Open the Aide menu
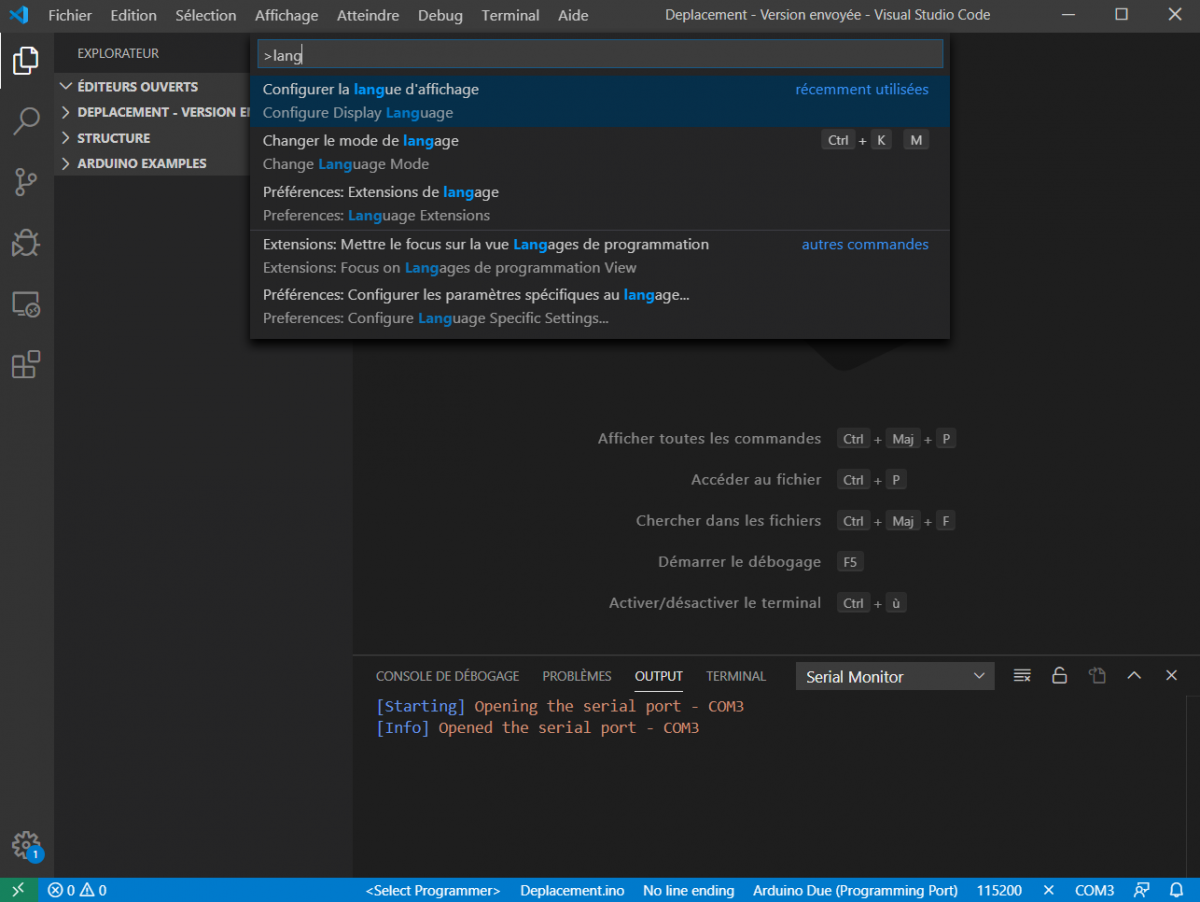Image resolution: width=1200 pixels, height=902 pixels. point(573,15)
